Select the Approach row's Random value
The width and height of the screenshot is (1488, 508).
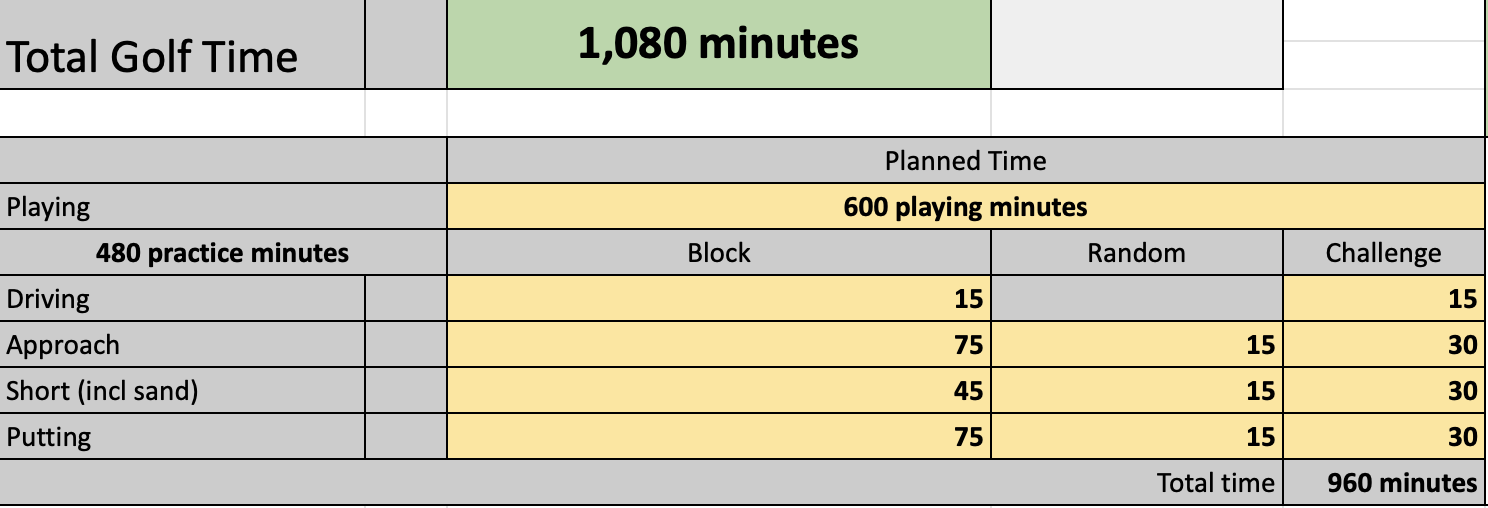(1136, 345)
